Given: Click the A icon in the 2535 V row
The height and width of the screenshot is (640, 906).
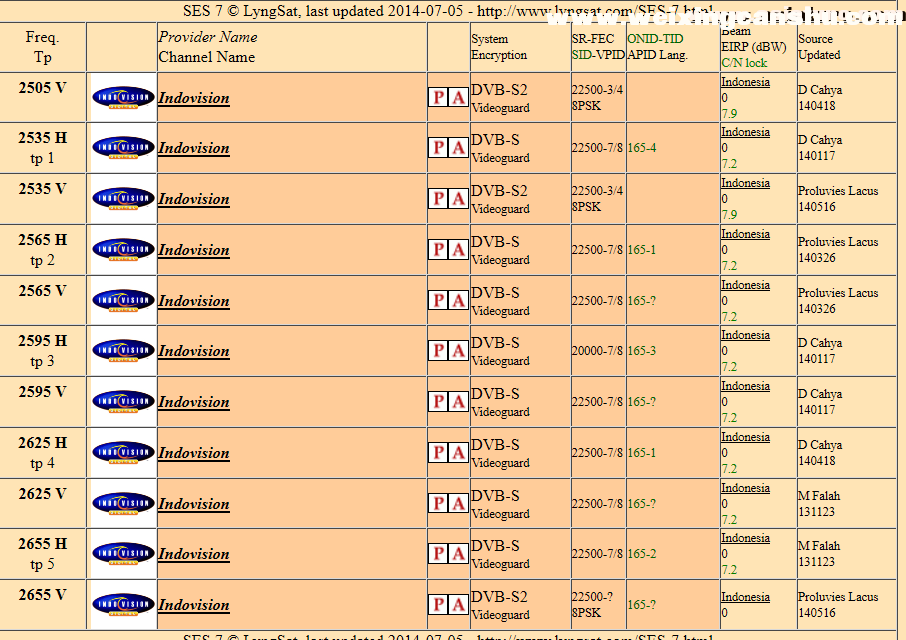Looking at the screenshot, I should [x=458, y=199].
